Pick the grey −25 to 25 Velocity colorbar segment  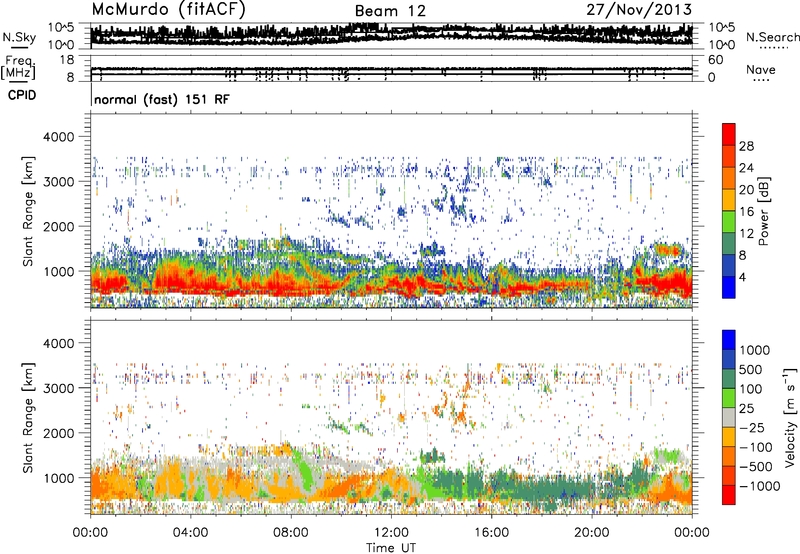click(729, 418)
